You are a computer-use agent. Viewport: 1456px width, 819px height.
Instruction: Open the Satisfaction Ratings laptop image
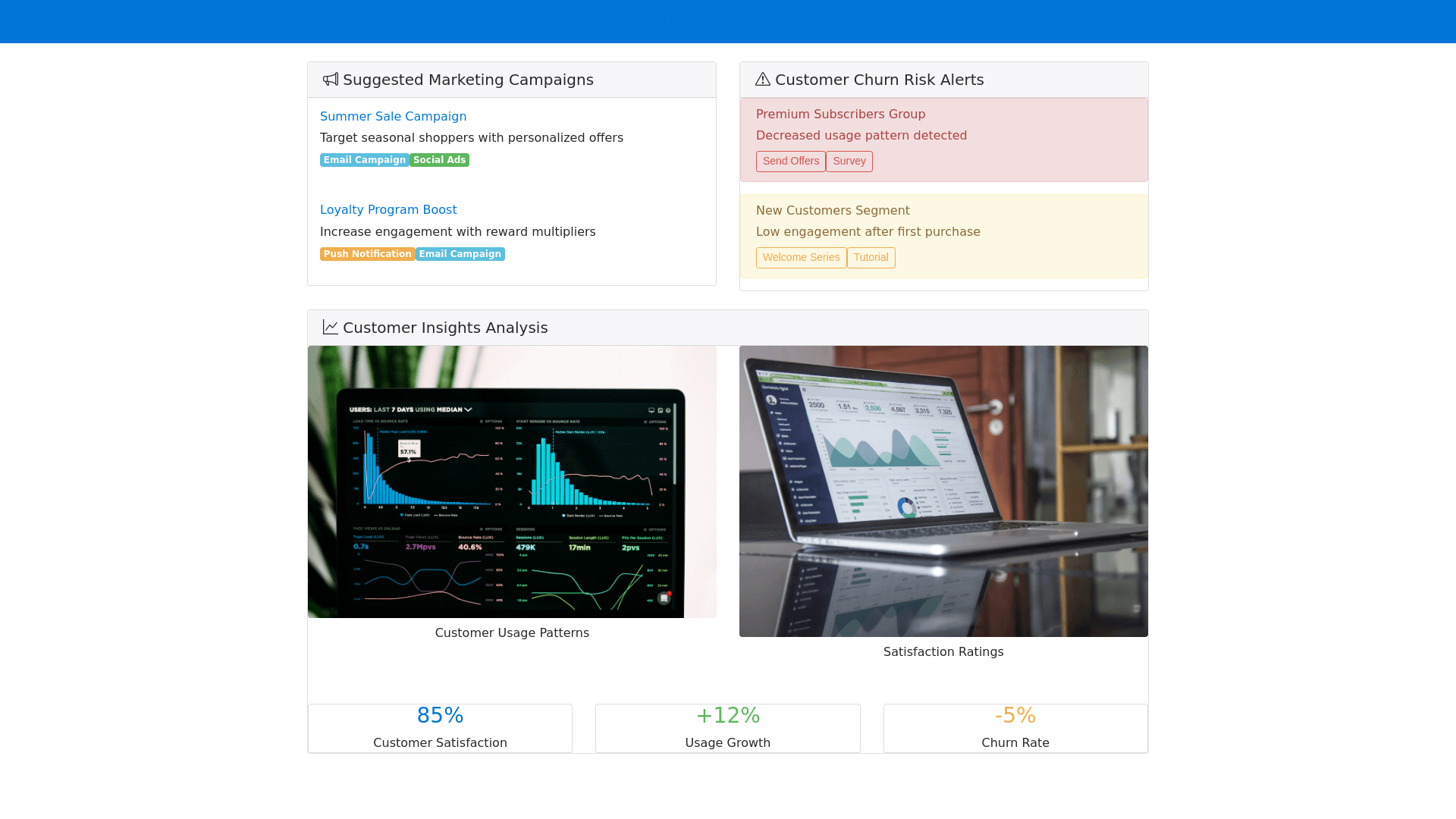[943, 491]
